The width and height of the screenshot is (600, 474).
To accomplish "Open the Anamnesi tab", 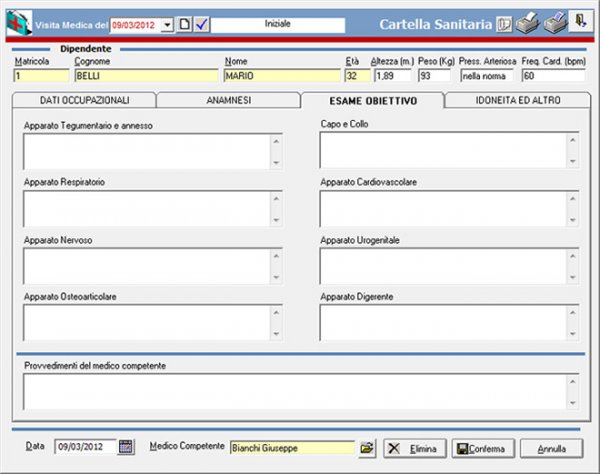I will click(x=229, y=100).
